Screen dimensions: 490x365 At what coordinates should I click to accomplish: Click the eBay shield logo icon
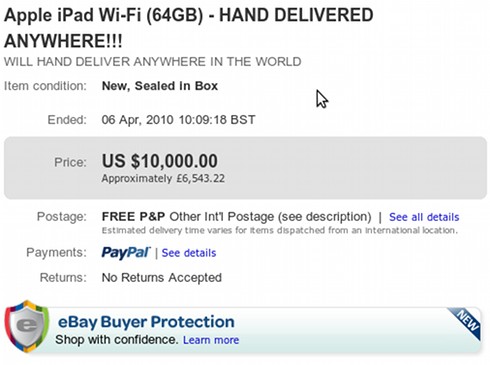coord(27,326)
